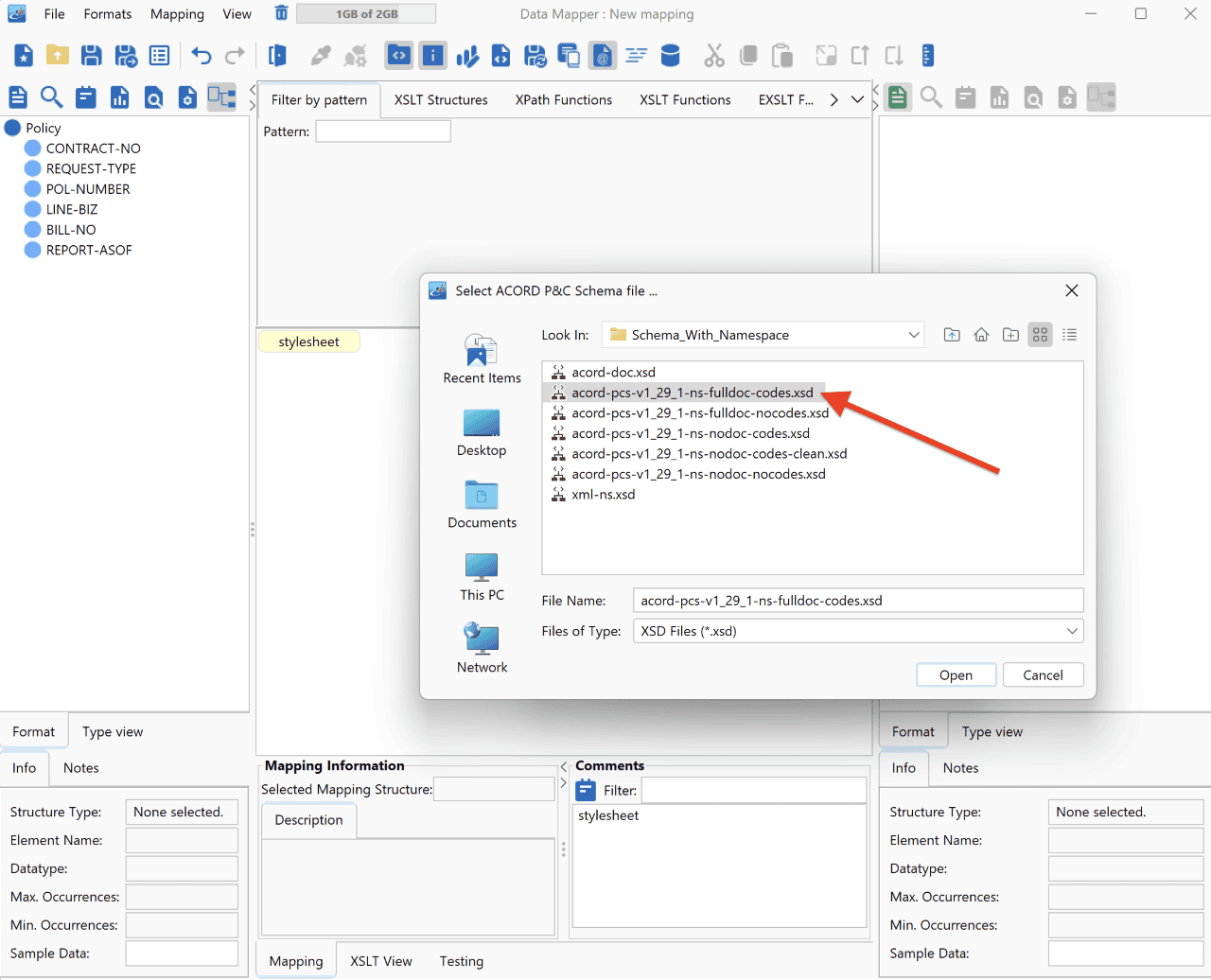Viewport: 1211px width, 980px height.
Task: Toggle the source pane tree structure view icon
Action: pos(222,97)
